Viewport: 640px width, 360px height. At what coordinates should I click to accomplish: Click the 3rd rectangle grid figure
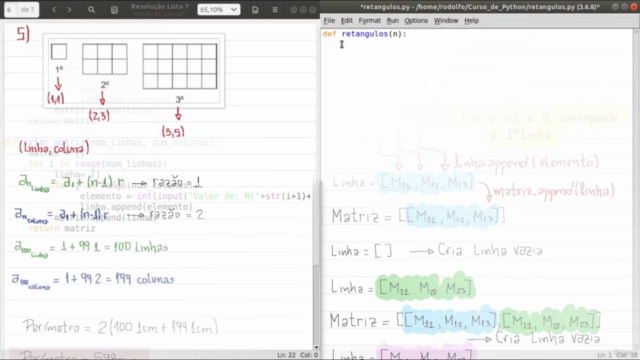point(180,66)
